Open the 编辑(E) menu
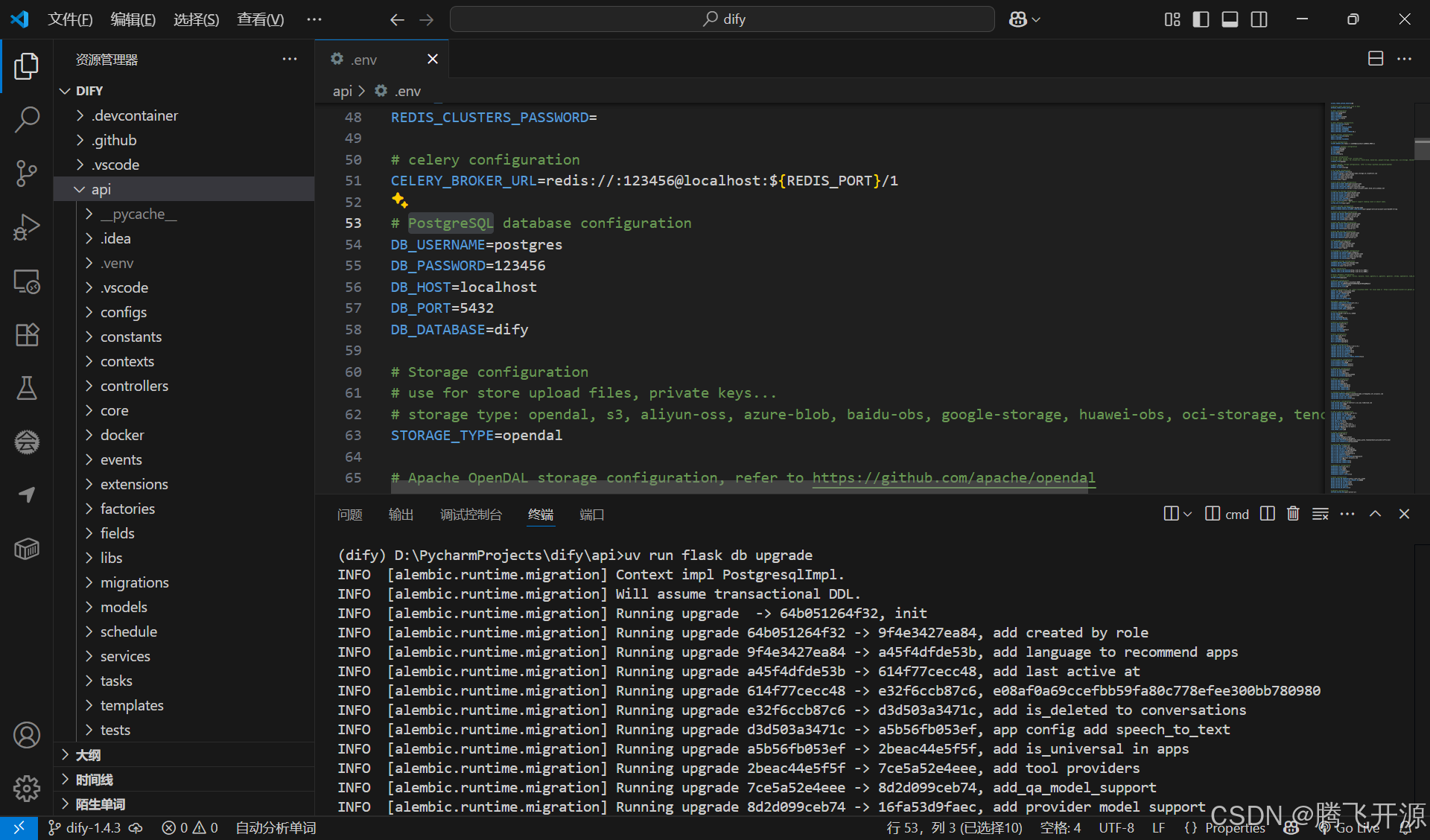 coord(133,19)
